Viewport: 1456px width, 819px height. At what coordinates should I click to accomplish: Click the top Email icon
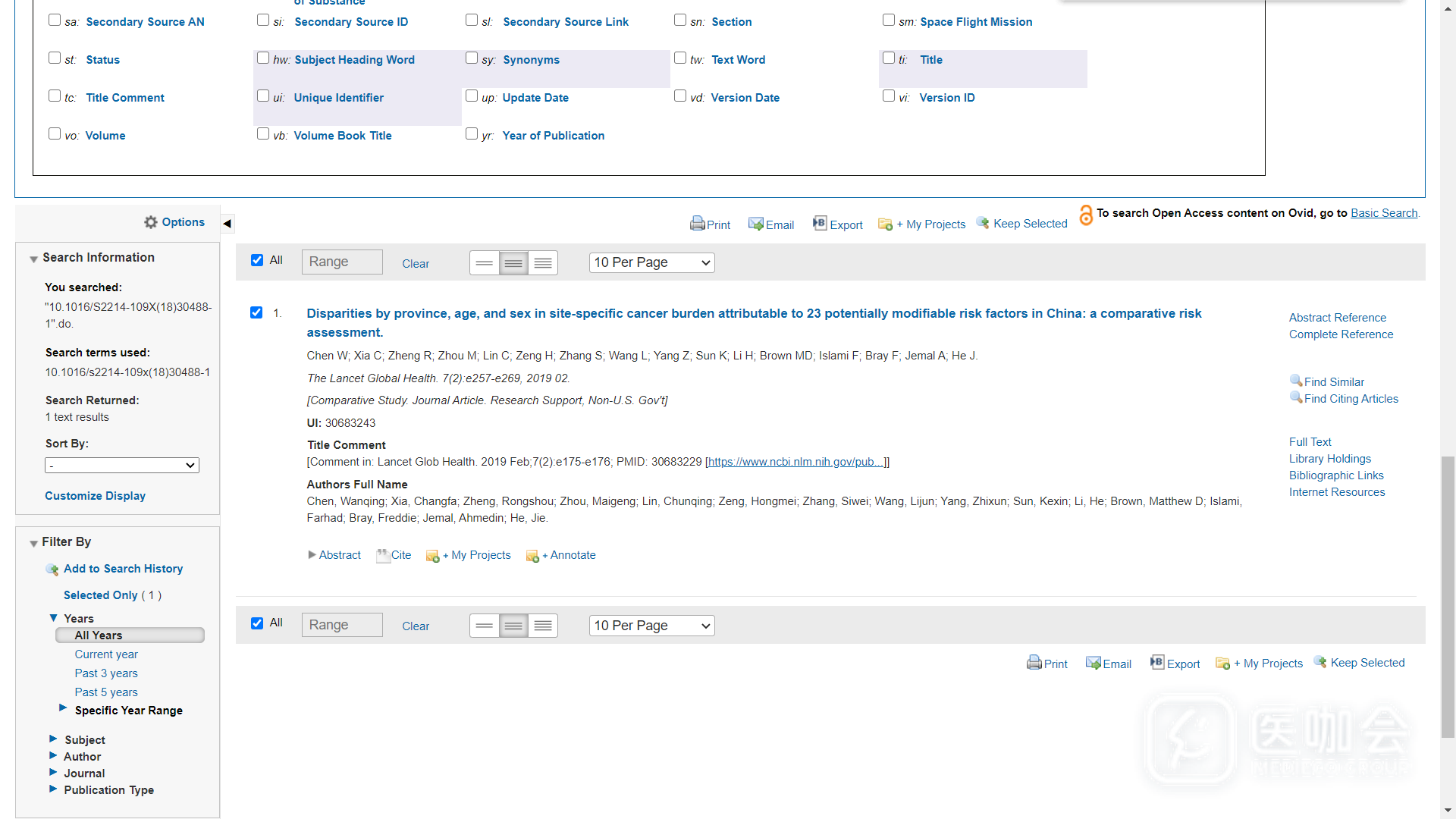(x=755, y=224)
